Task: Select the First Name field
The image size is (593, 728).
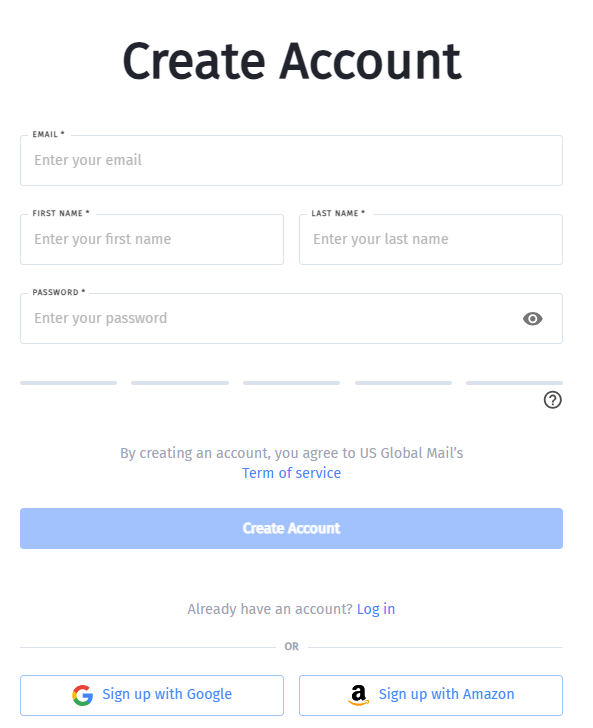Action: (x=152, y=240)
